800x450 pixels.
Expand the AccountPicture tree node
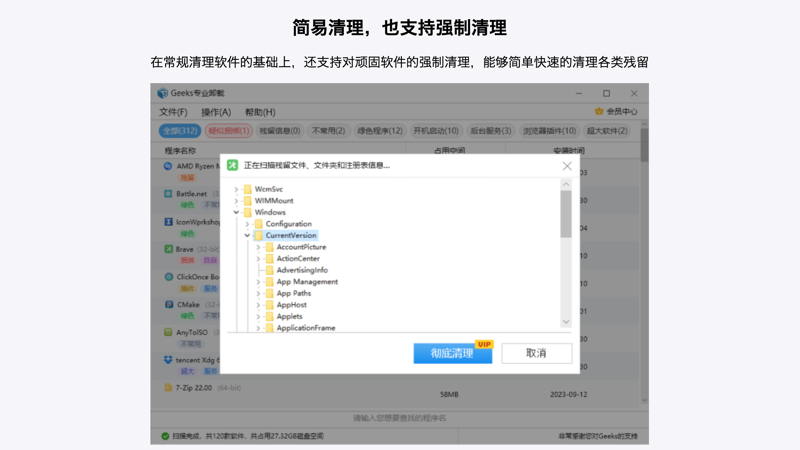click(x=258, y=247)
